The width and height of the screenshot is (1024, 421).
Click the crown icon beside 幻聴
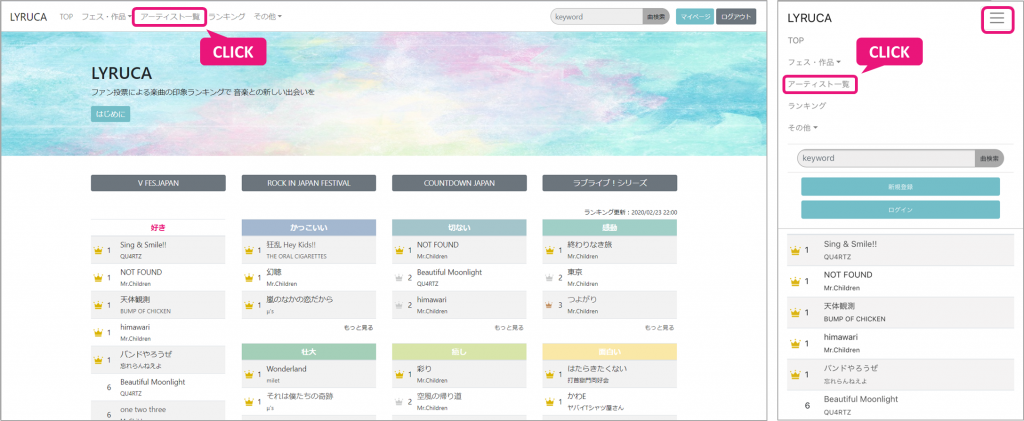pos(248,277)
